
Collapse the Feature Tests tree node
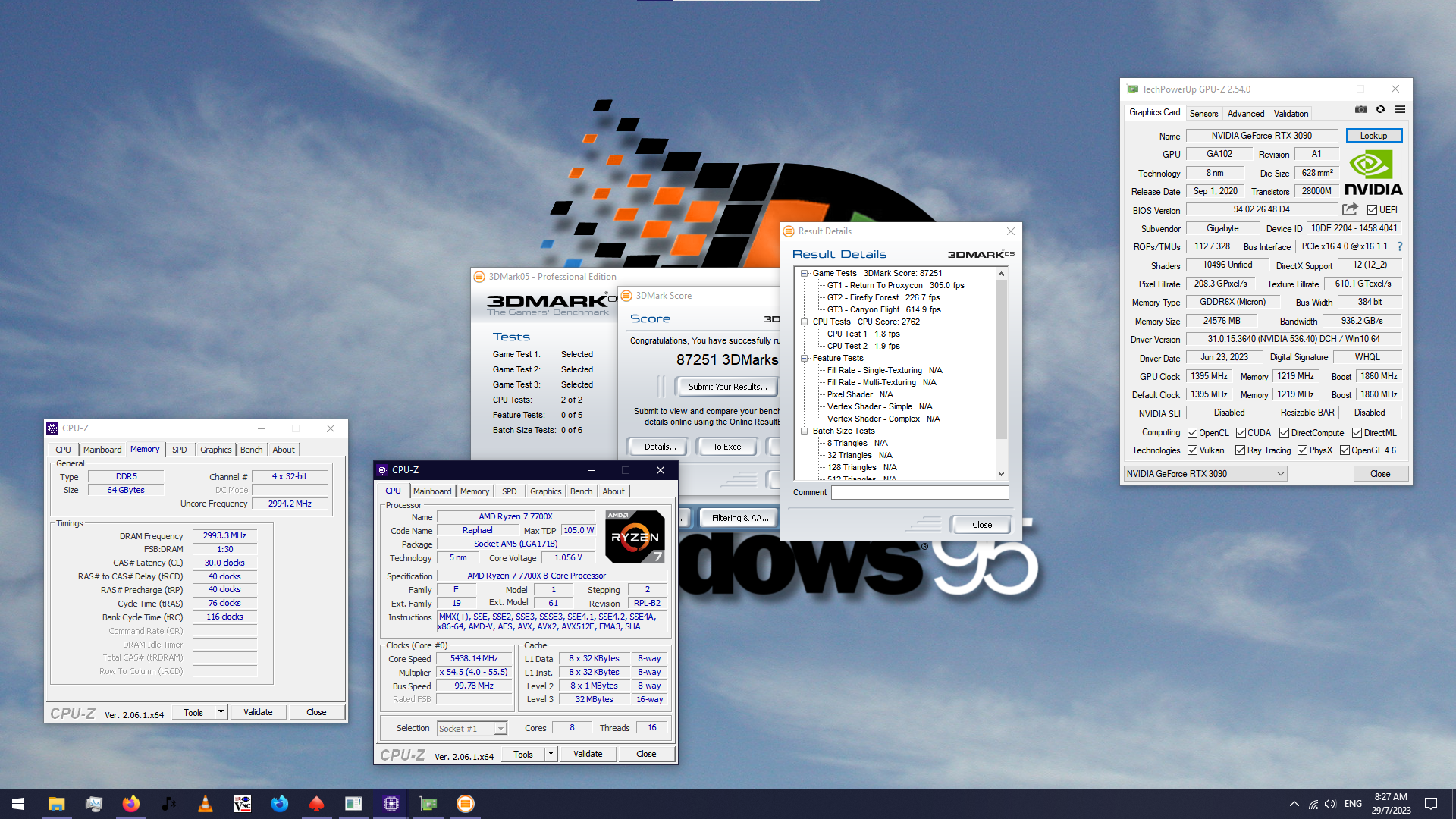[x=804, y=358]
